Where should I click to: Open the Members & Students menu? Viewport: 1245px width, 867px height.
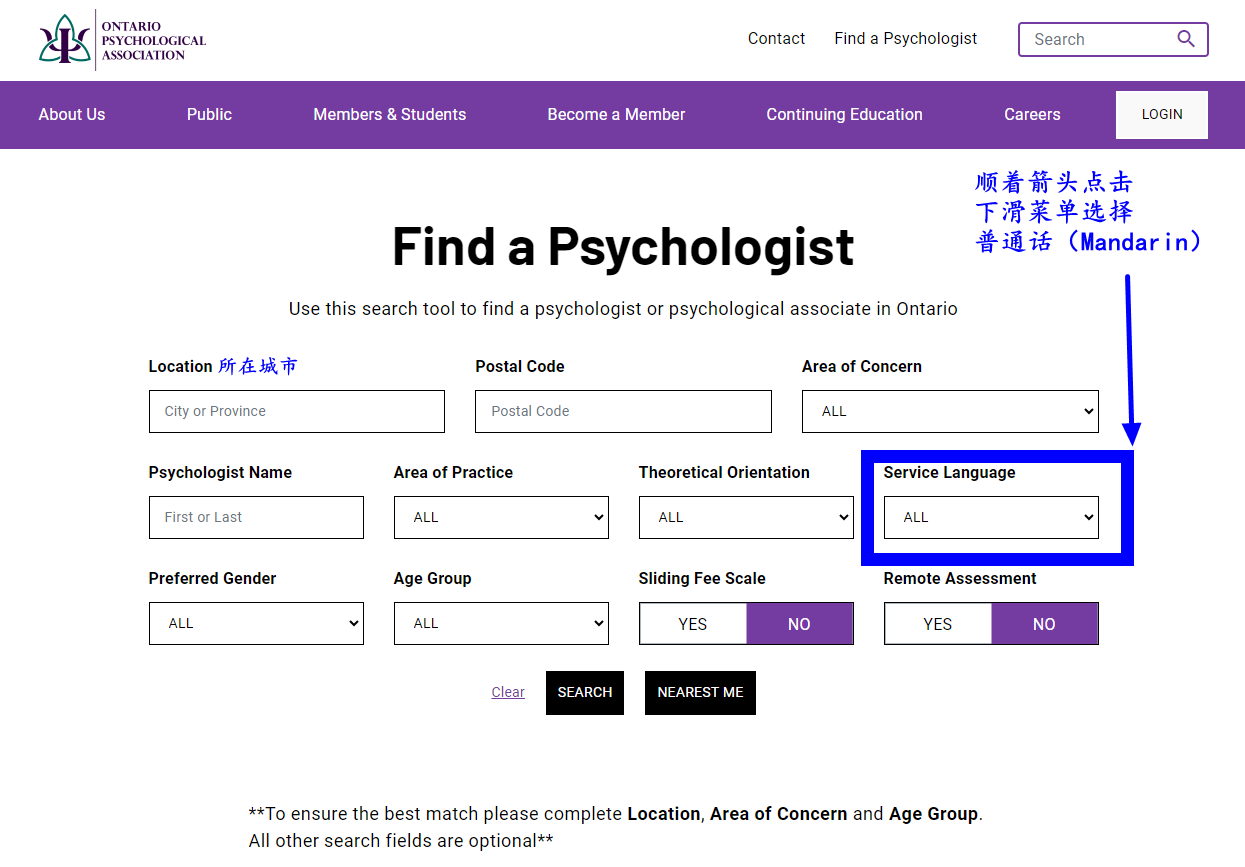tap(389, 115)
